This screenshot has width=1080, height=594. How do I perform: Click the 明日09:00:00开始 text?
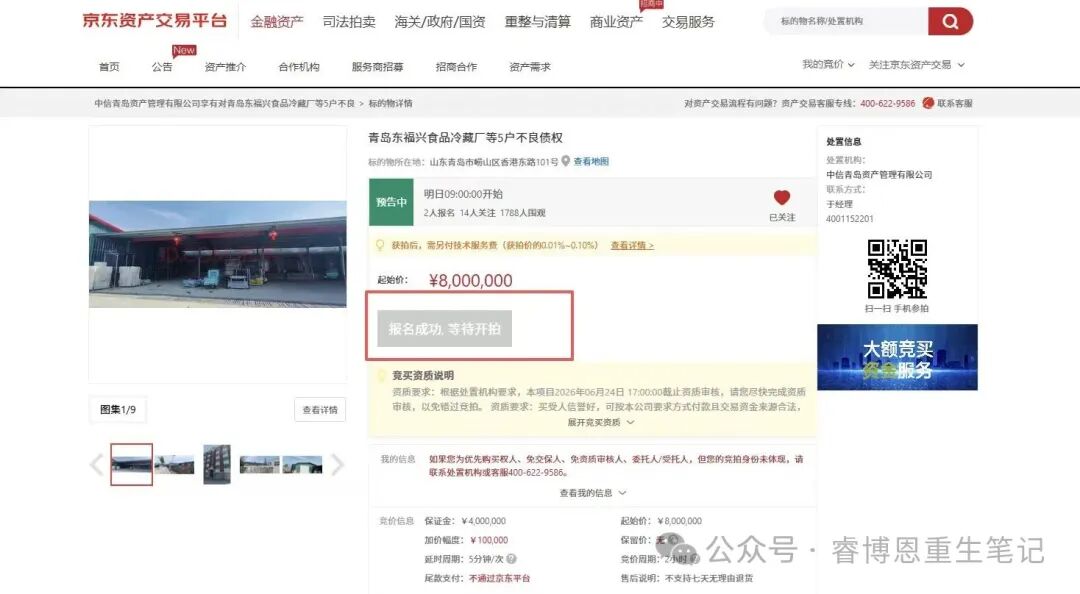click(463, 194)
